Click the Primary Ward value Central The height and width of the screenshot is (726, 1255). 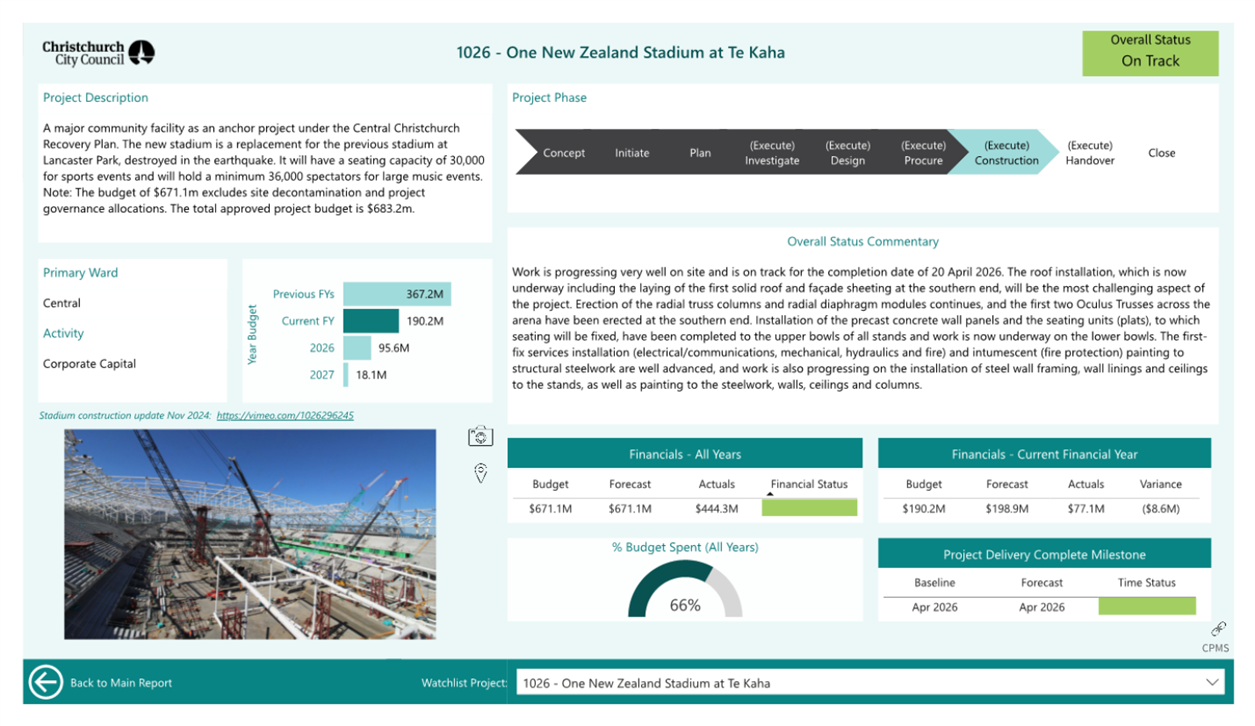click(x=62, y=303)
